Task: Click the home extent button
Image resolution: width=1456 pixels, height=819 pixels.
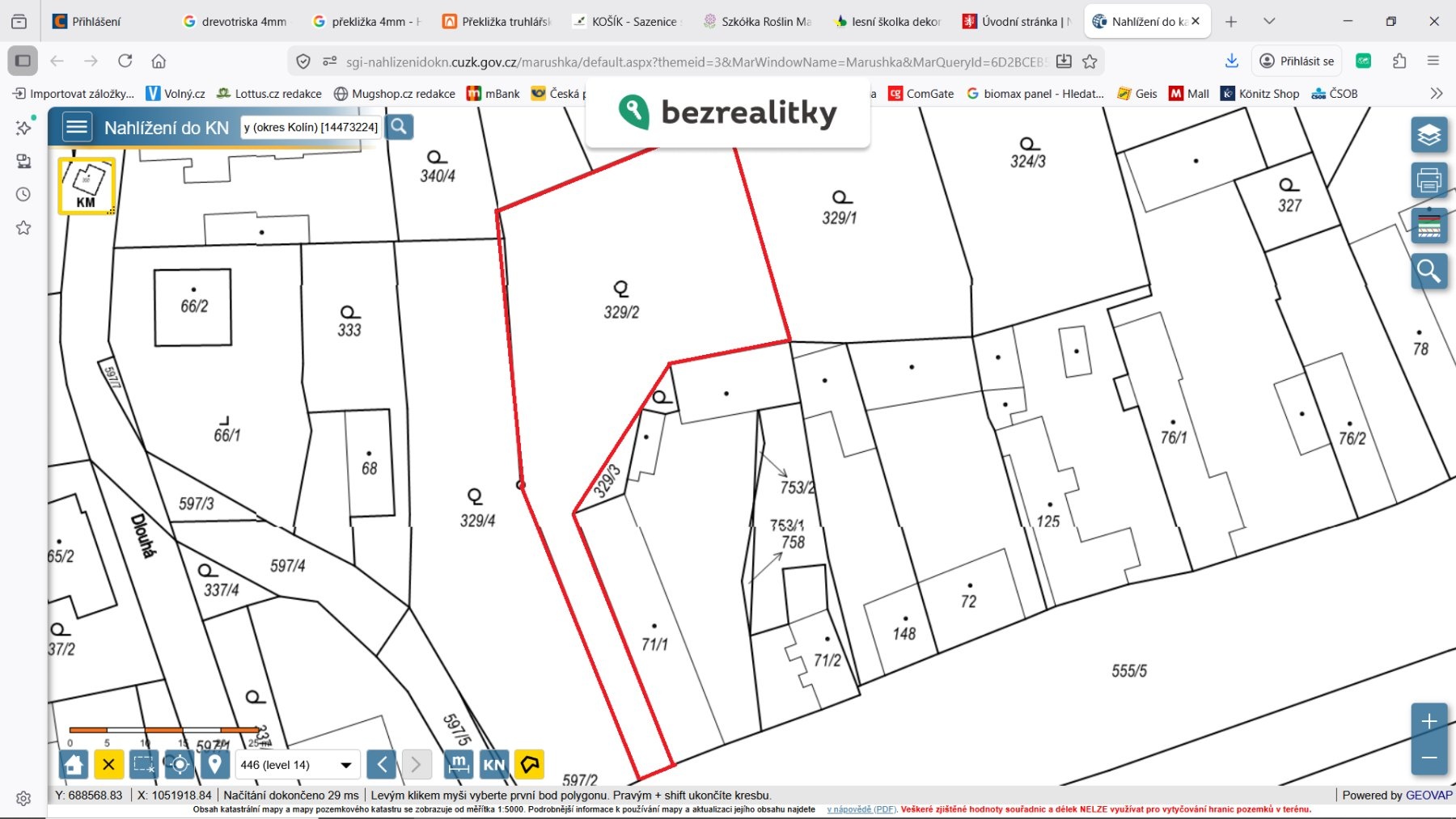Action: point(74,764)
